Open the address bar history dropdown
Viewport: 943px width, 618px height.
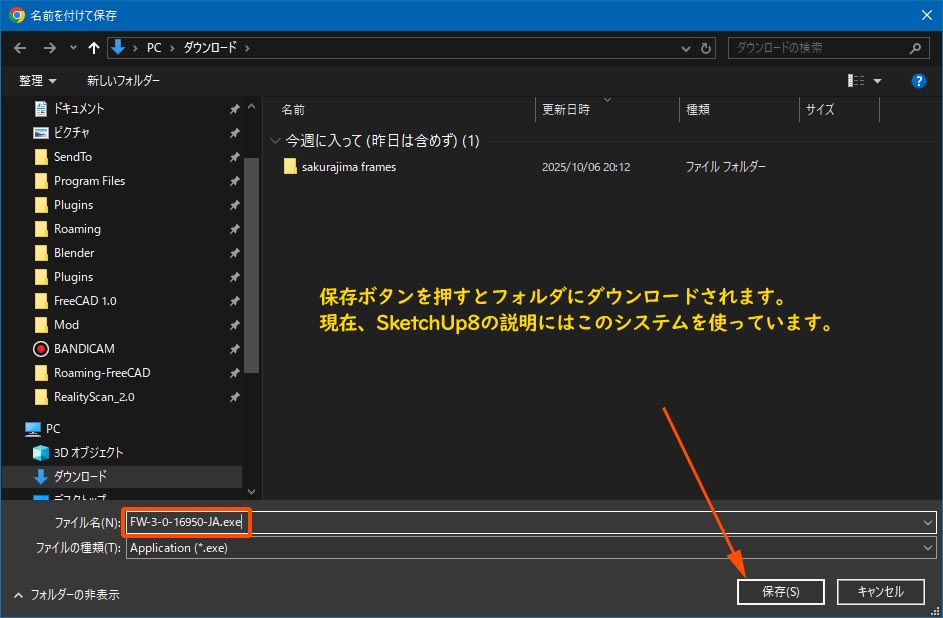(685, 47)
